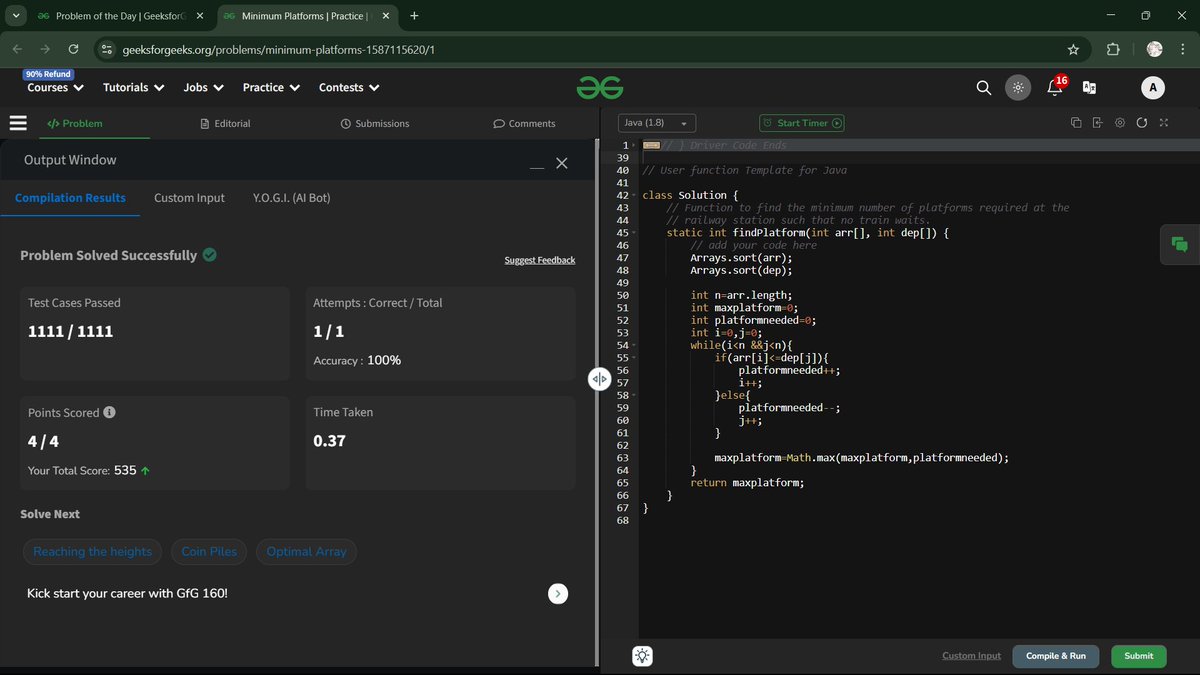
Task: Click the 90% Refund badge
Action: (x=48, y=74)
